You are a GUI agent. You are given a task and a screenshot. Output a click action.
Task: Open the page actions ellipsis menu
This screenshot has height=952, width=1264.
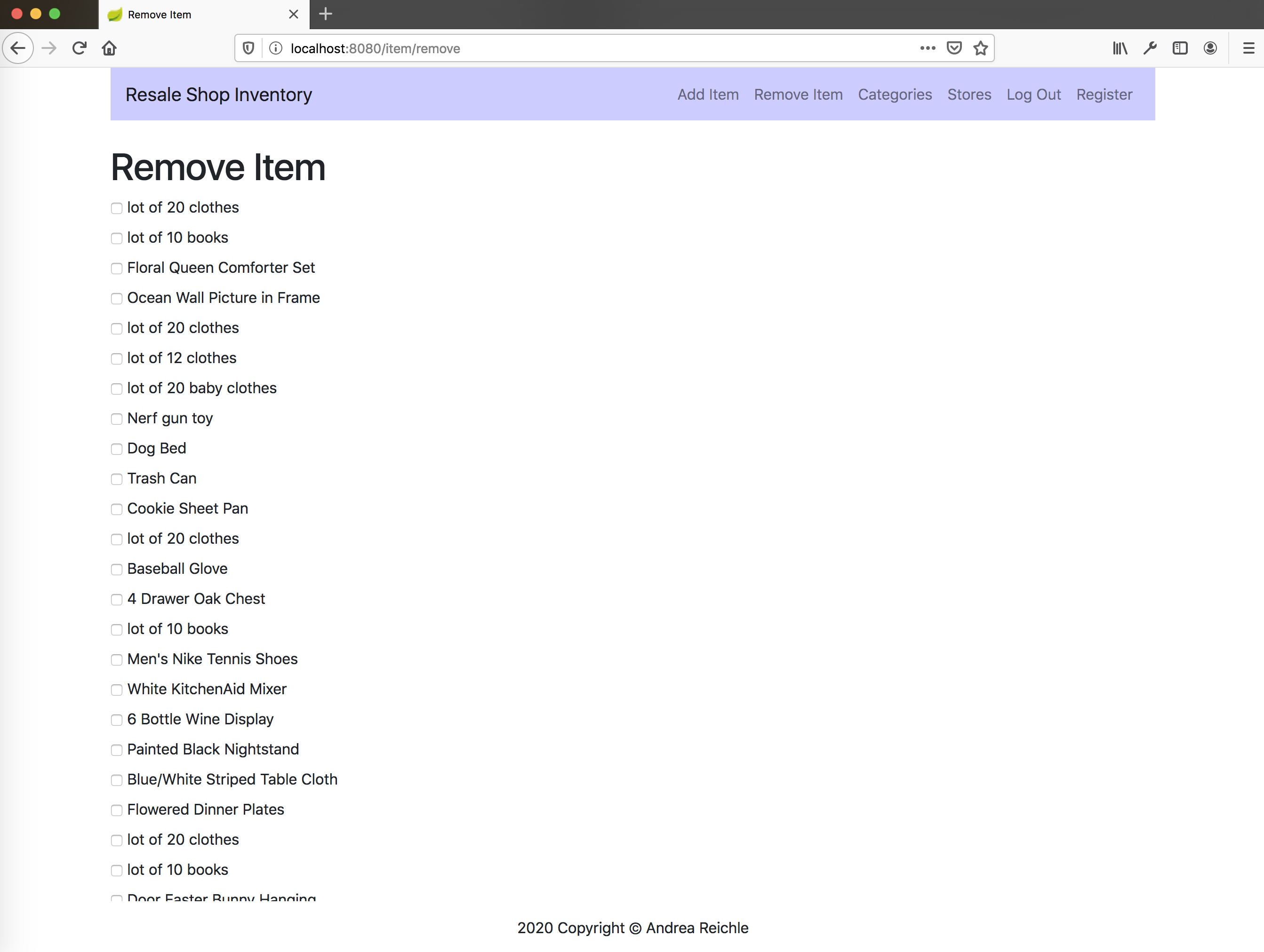point(928,48)
